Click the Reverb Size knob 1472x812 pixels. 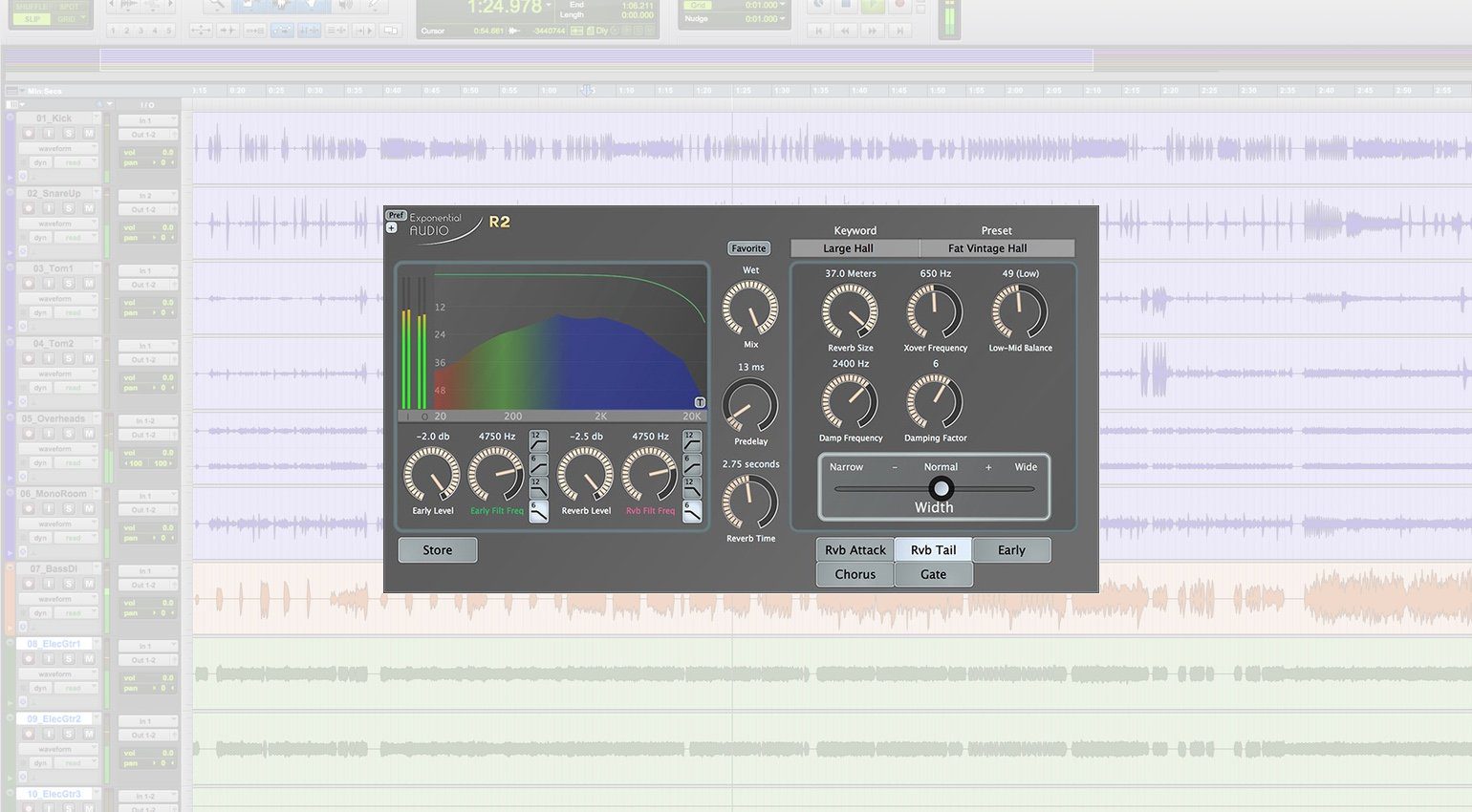coord(850,311)
